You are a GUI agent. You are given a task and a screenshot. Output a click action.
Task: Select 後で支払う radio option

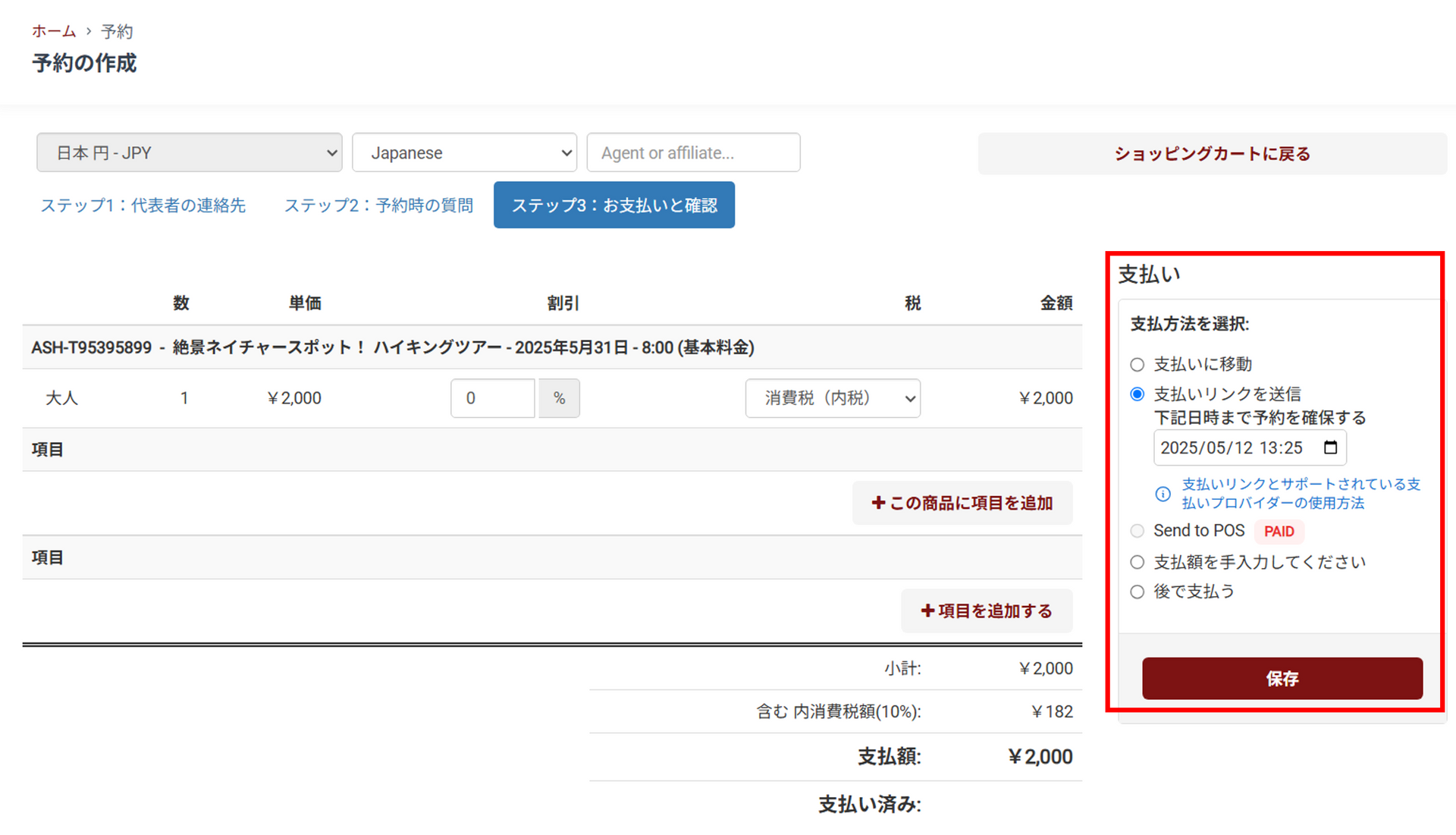pos(1137,592)
